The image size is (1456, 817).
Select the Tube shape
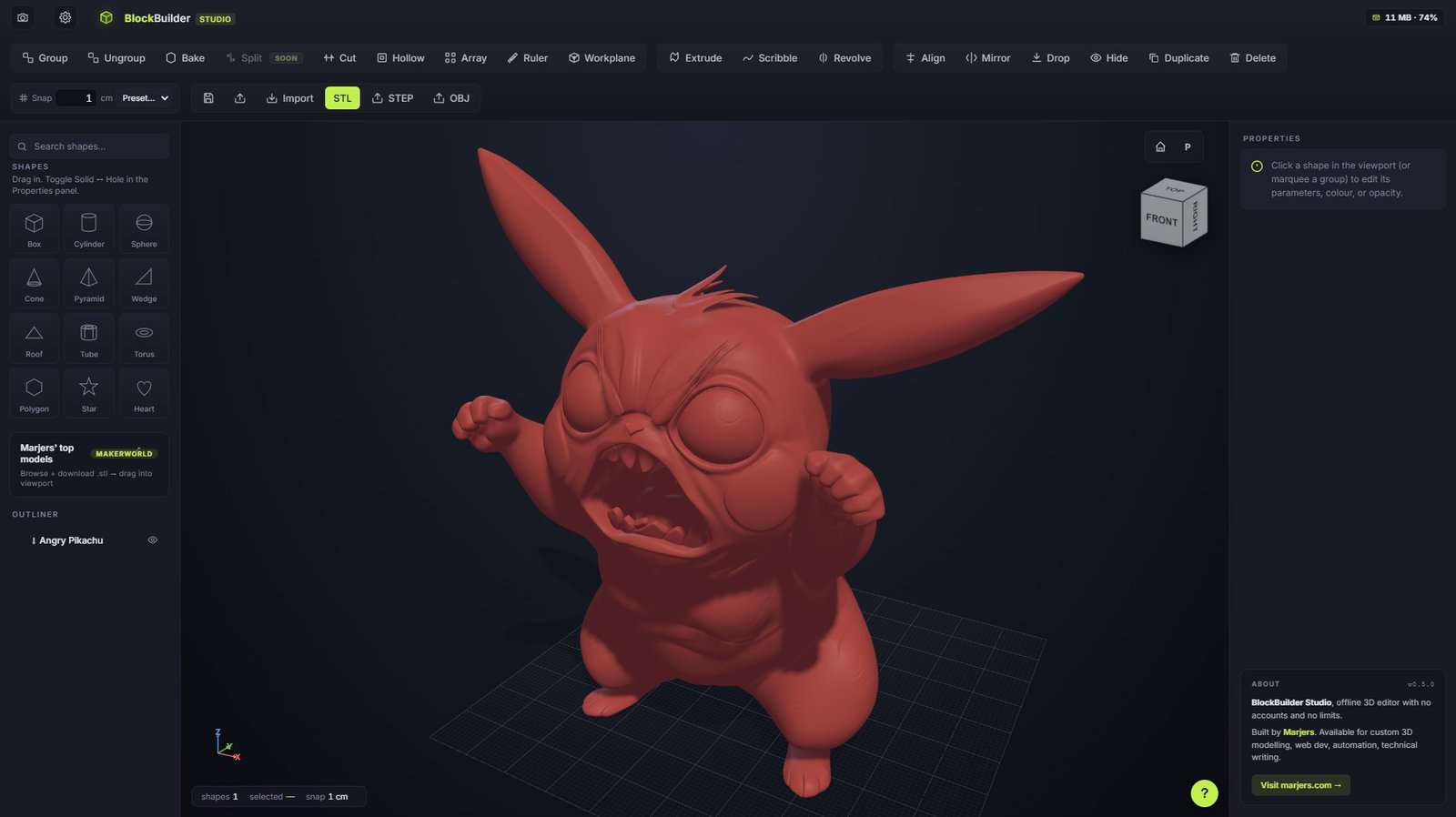[x=89, y=338]
